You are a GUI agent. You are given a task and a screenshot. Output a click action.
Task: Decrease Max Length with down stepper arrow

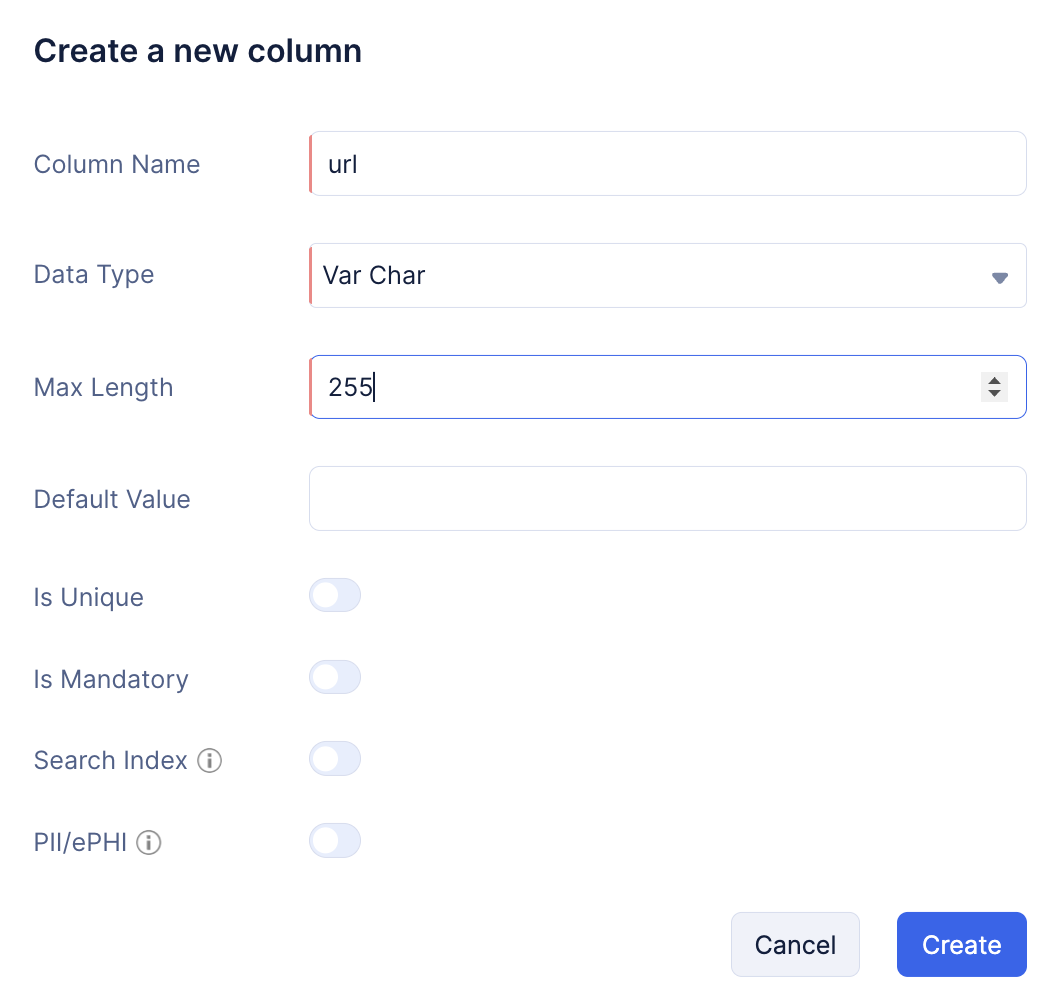[994, 393]
